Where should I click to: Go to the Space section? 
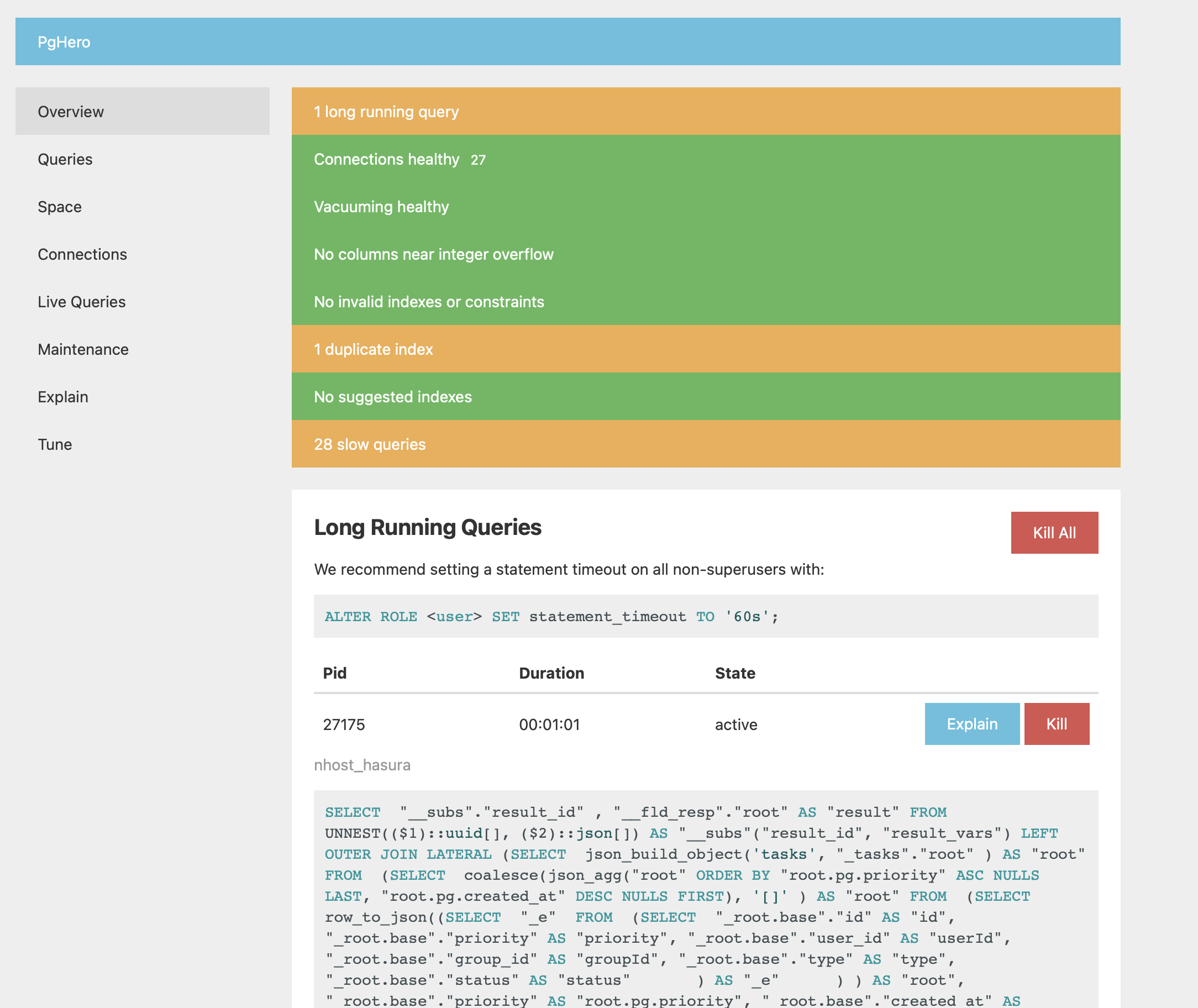60,206
